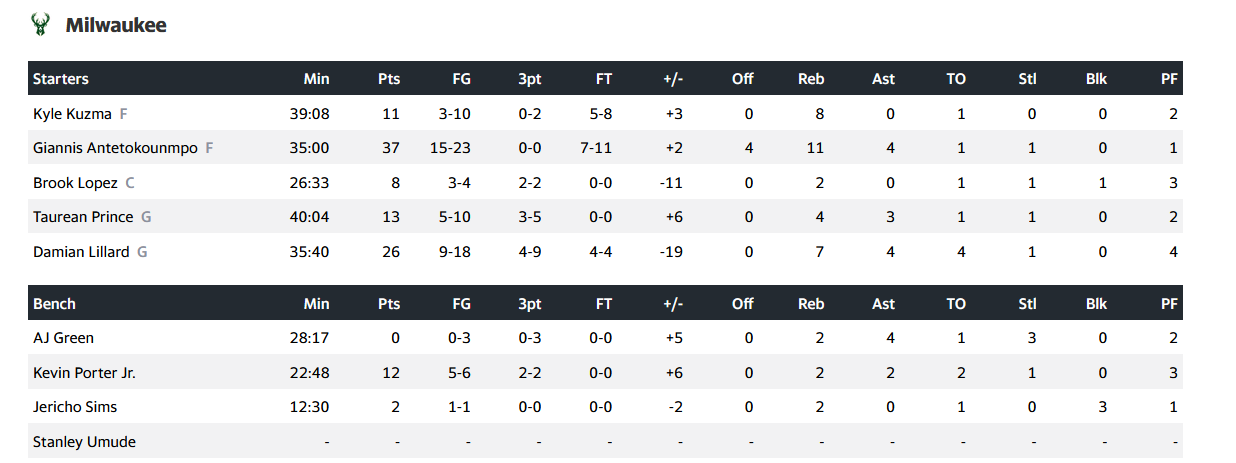Click on Taurean Prince
Screen dimensions: 1236x463
point(83,217)
